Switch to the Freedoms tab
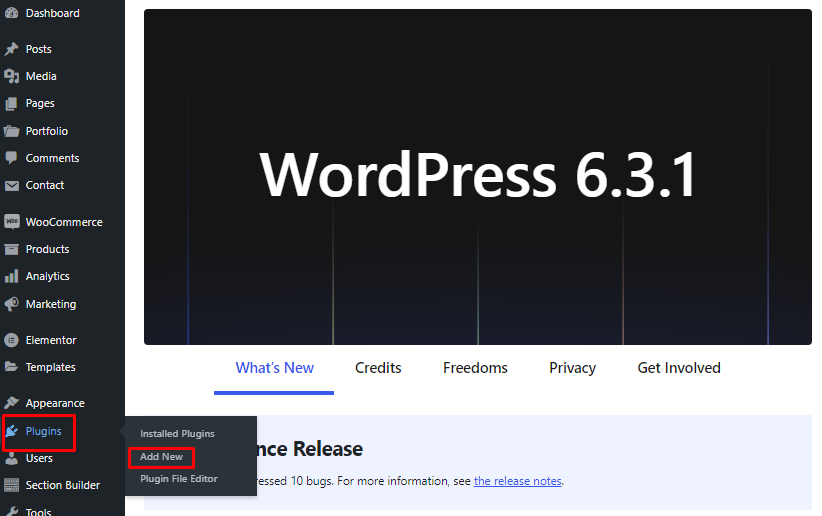 (475, 368)
